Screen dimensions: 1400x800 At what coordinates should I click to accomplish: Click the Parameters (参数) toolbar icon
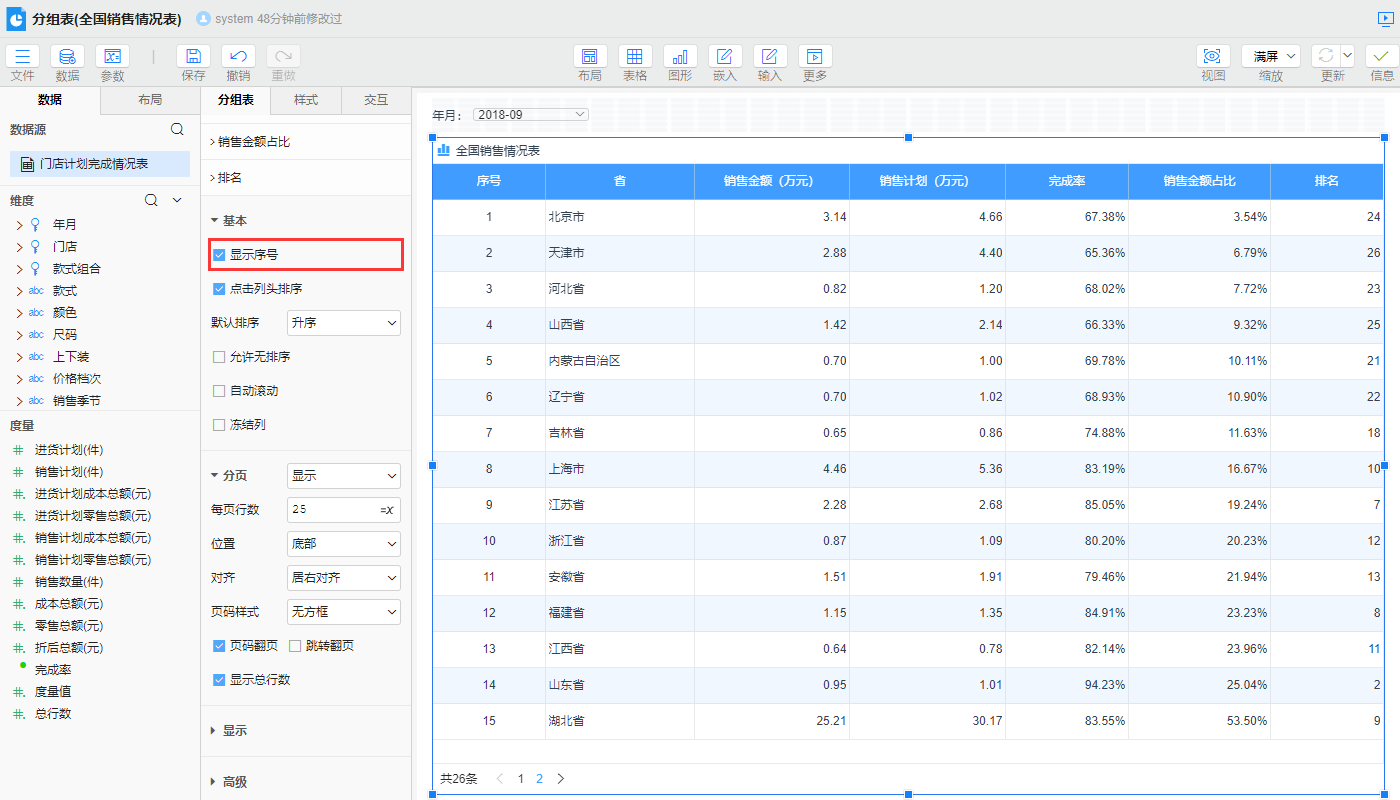click(112, 57)
